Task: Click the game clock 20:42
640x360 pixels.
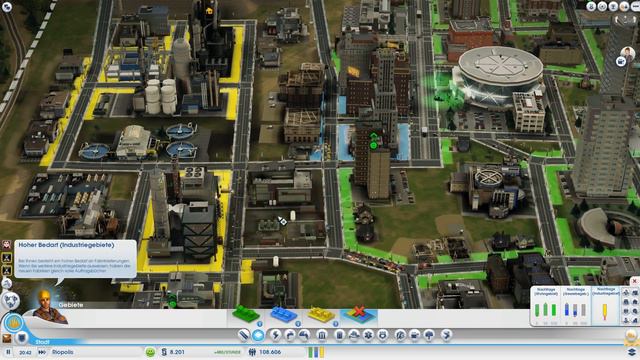Action: tap(25, 352)
